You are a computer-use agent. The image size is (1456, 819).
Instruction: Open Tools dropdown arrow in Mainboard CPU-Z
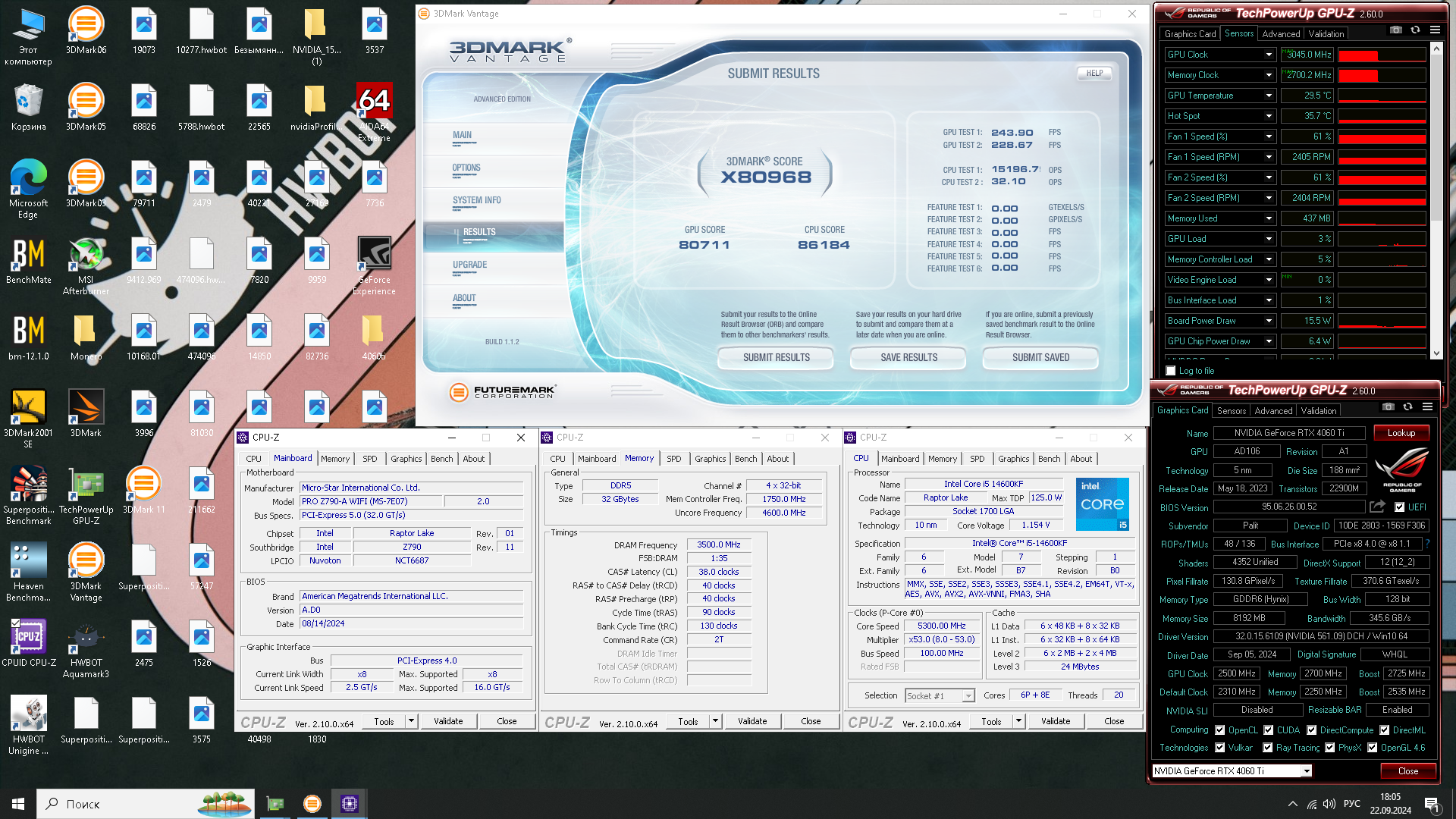click(411, 721)
